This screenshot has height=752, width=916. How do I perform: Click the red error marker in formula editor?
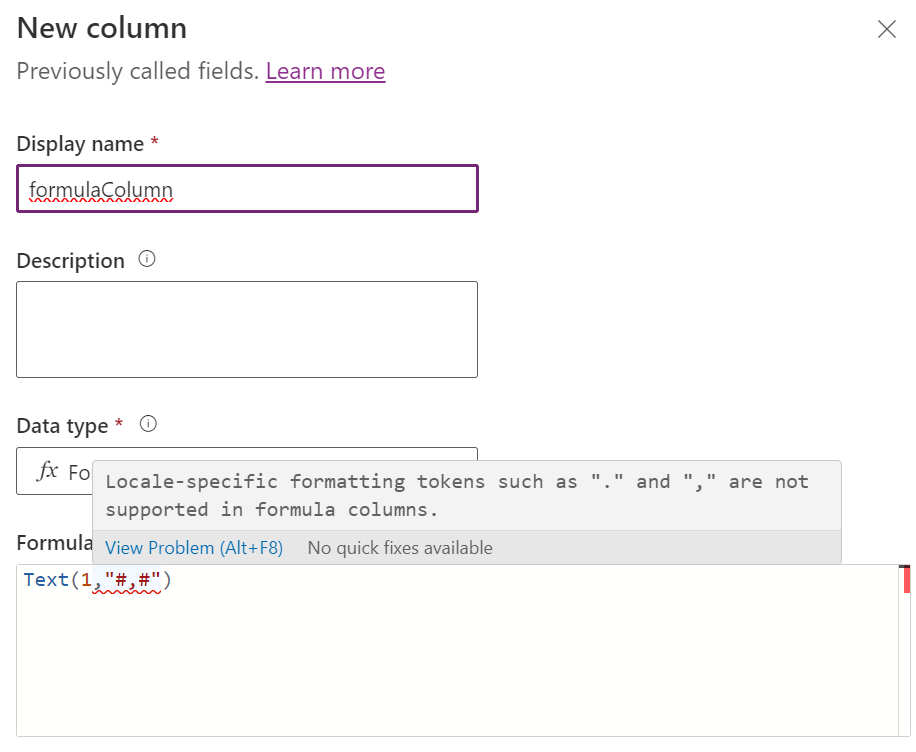click(909, 580)
